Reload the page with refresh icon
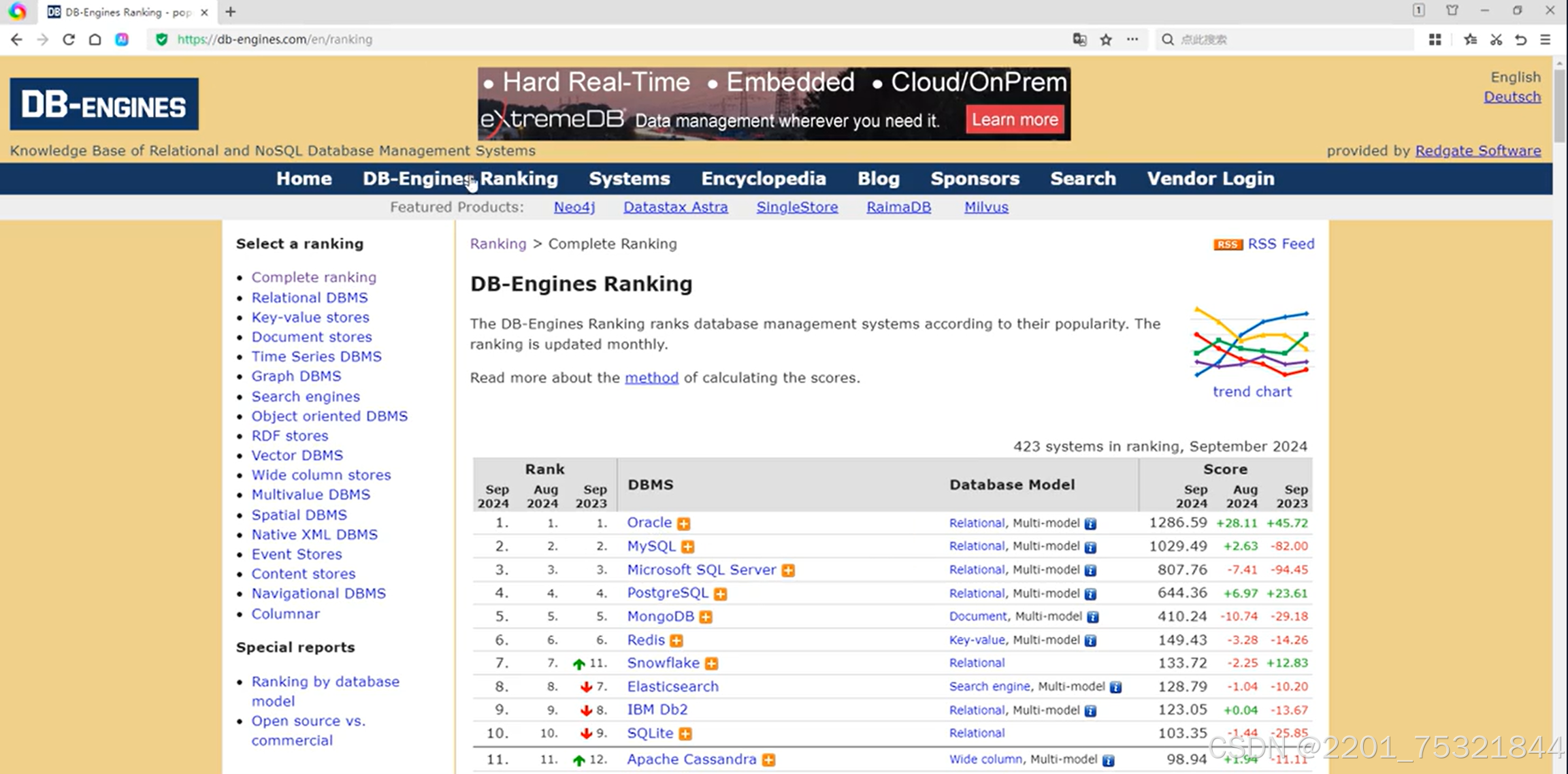Image resolution: width=1568 pixels, height=774 pixels. click(x=69, y=39)
